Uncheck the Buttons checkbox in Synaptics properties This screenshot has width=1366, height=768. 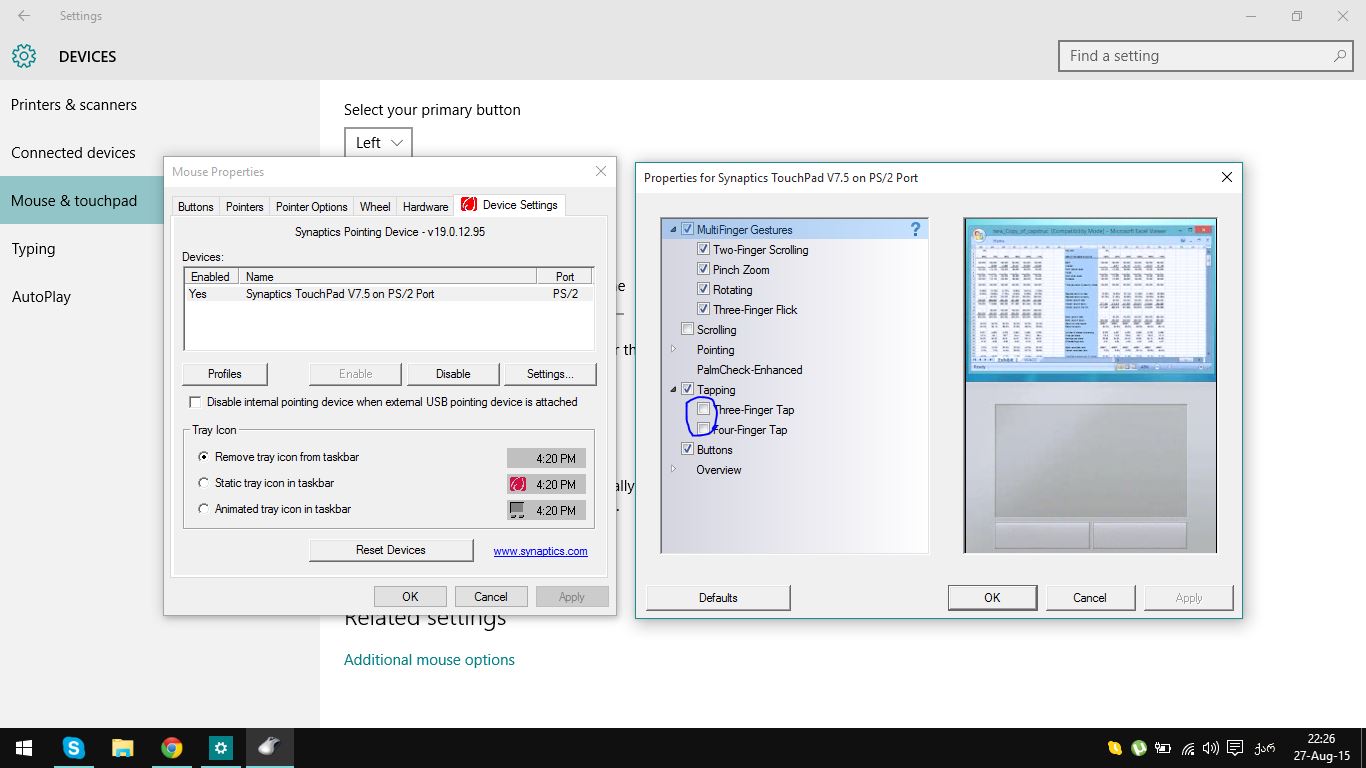687,450
